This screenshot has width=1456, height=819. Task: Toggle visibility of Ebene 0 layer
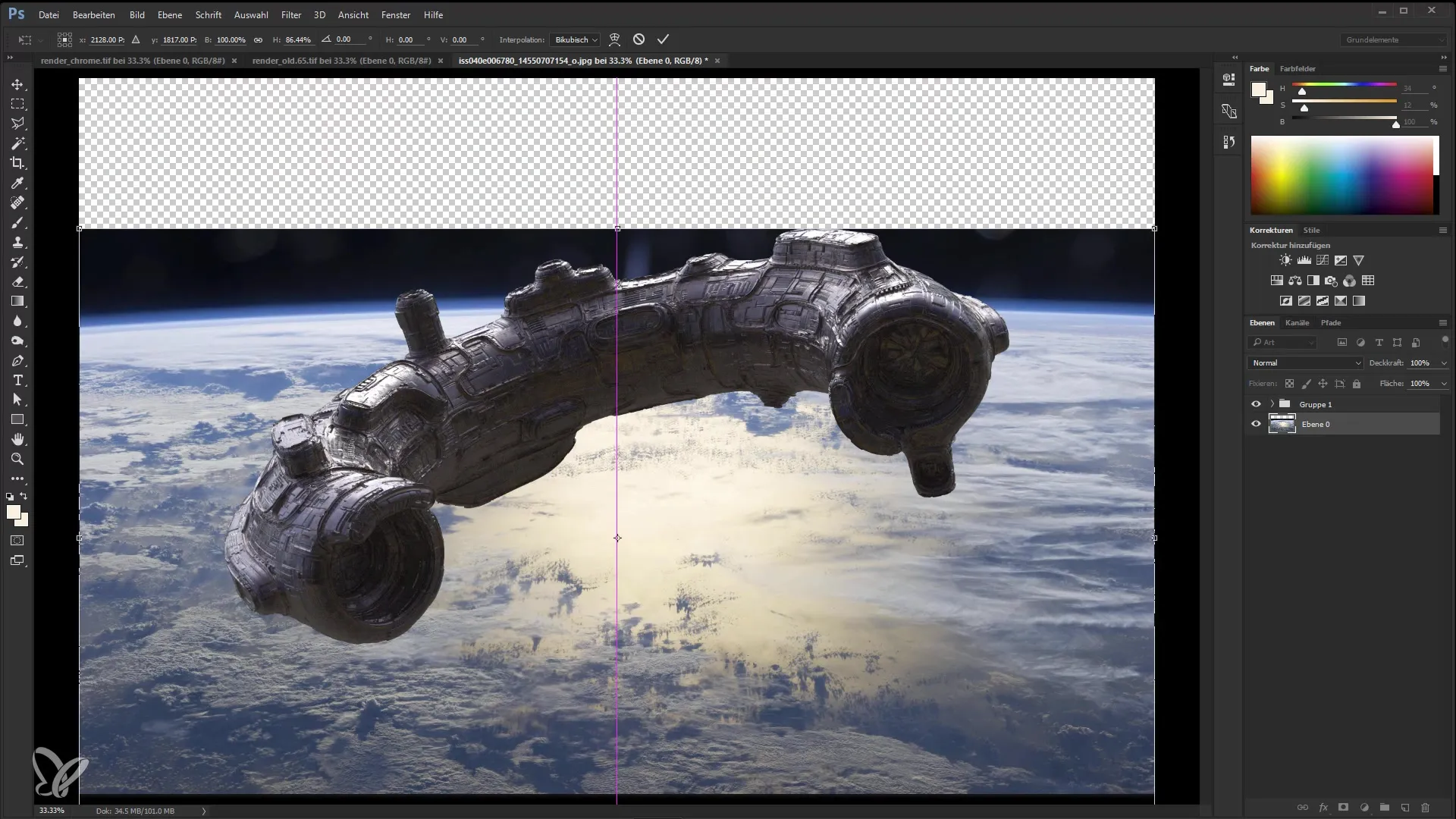point(1255,423)
